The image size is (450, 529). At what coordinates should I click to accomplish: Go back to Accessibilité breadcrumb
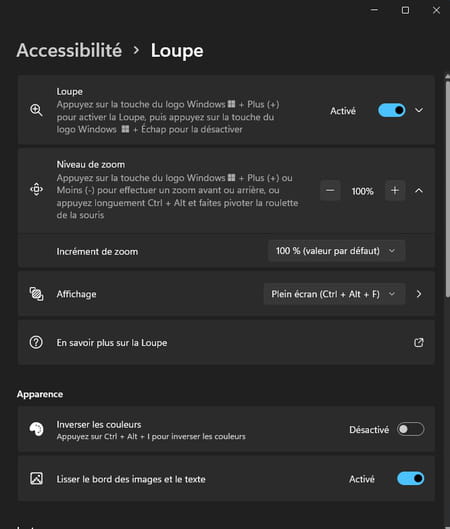coord(69,50)
